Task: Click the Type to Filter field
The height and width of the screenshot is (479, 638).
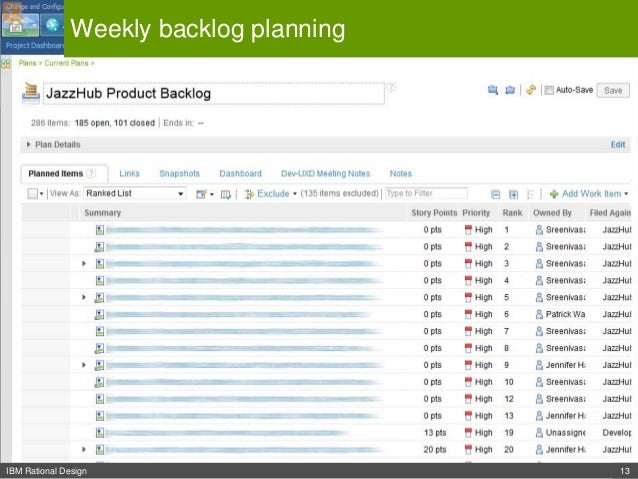Action: [426, 193]
